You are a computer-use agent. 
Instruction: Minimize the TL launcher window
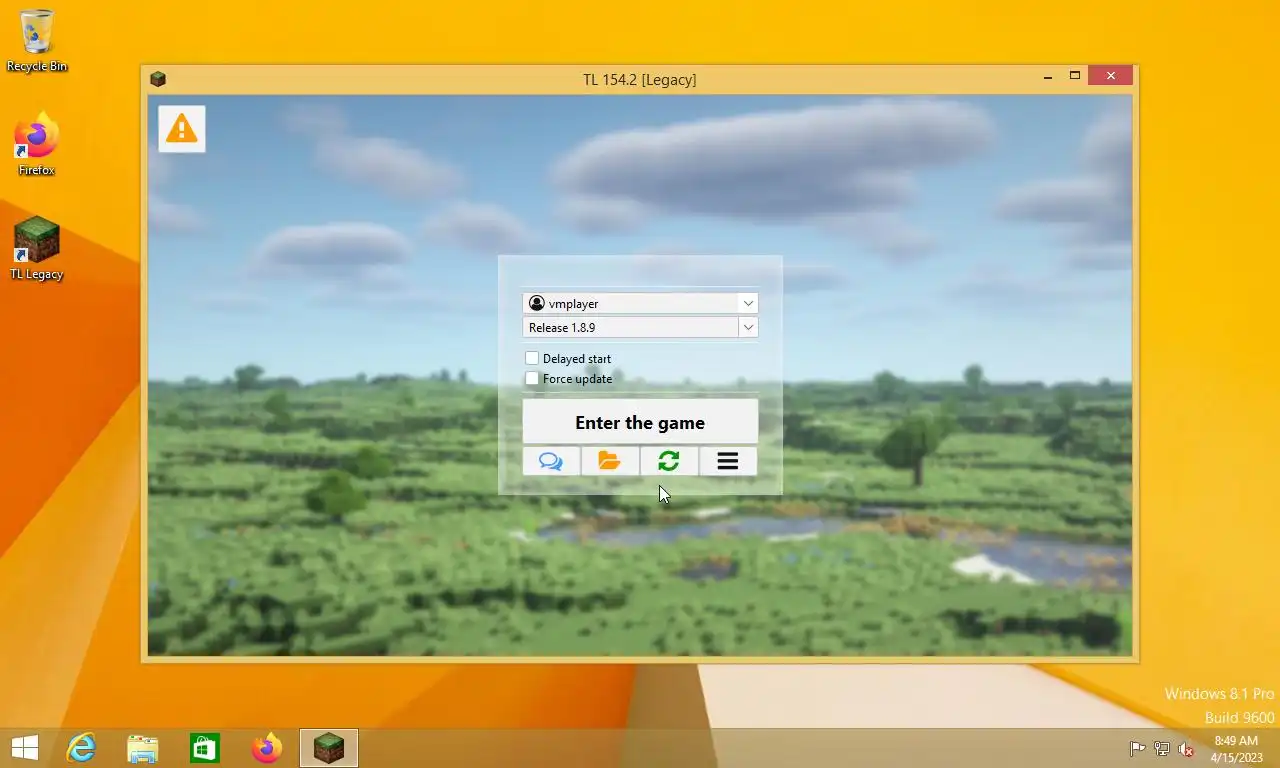pos(1048,76)
